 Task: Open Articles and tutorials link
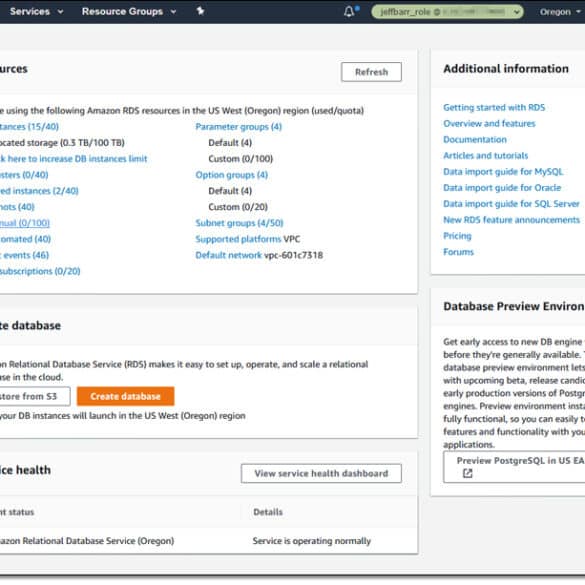click(485, 156)
